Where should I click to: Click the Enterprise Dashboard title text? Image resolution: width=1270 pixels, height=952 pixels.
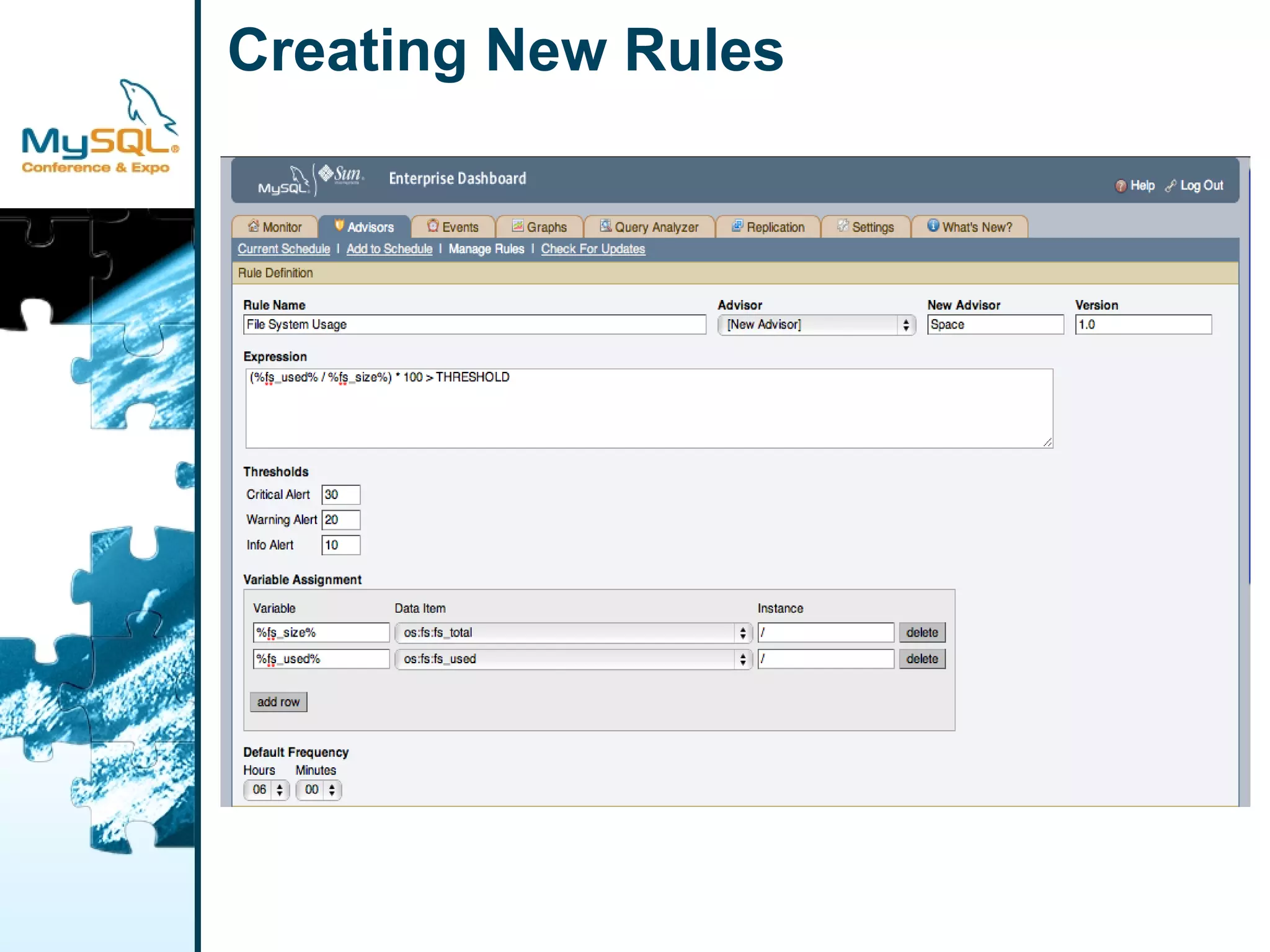click(458, 178)
